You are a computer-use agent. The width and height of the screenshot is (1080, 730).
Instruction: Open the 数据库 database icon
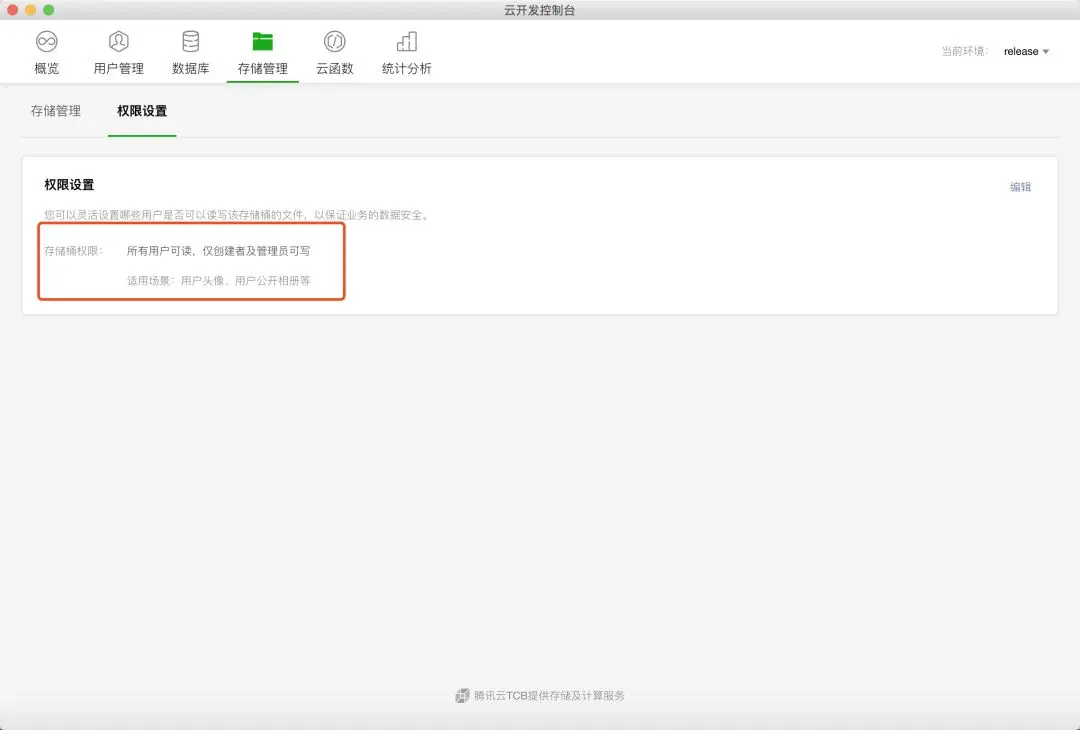191,41
